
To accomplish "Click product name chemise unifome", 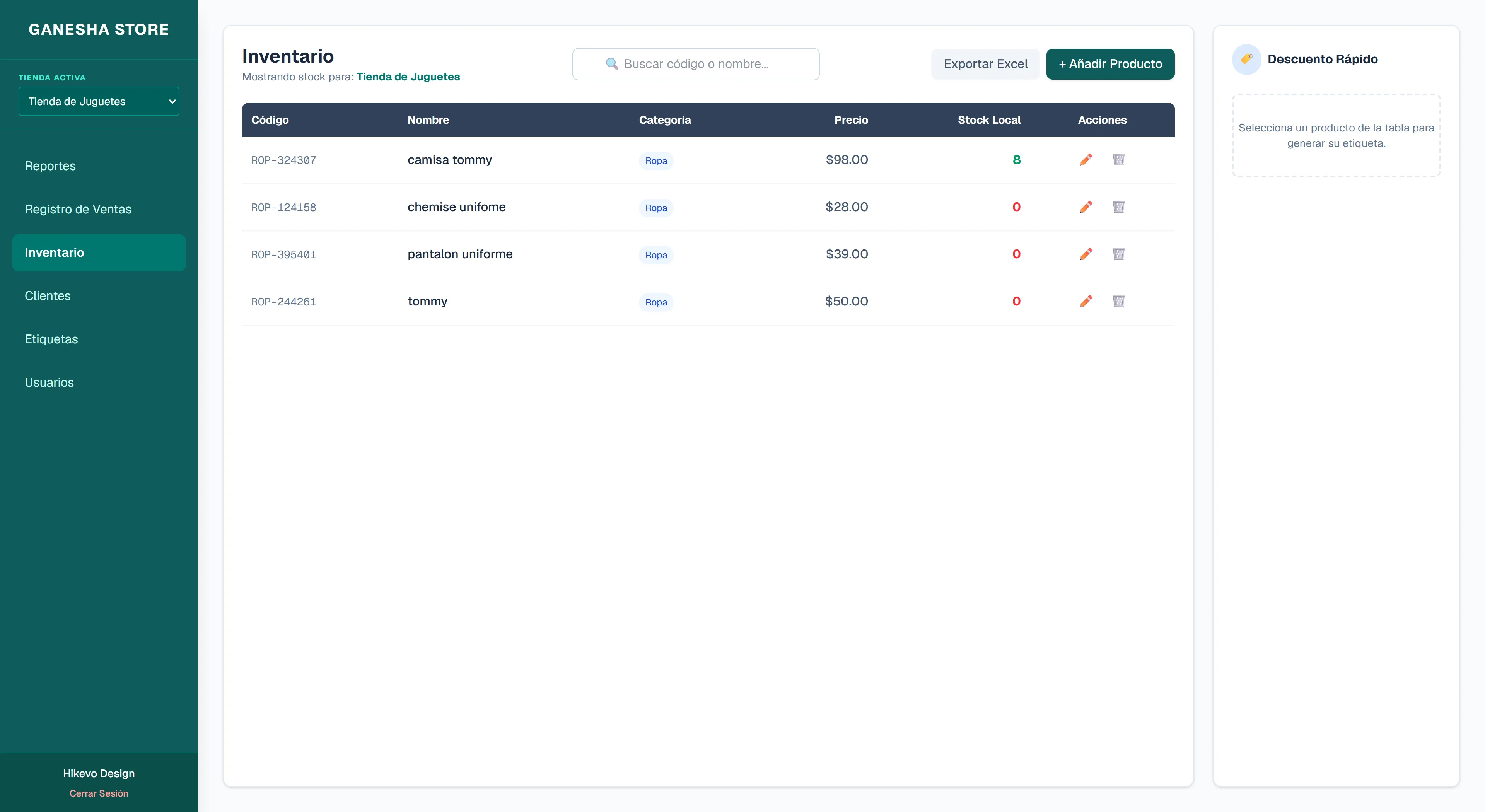I will (x=457, y=207).
